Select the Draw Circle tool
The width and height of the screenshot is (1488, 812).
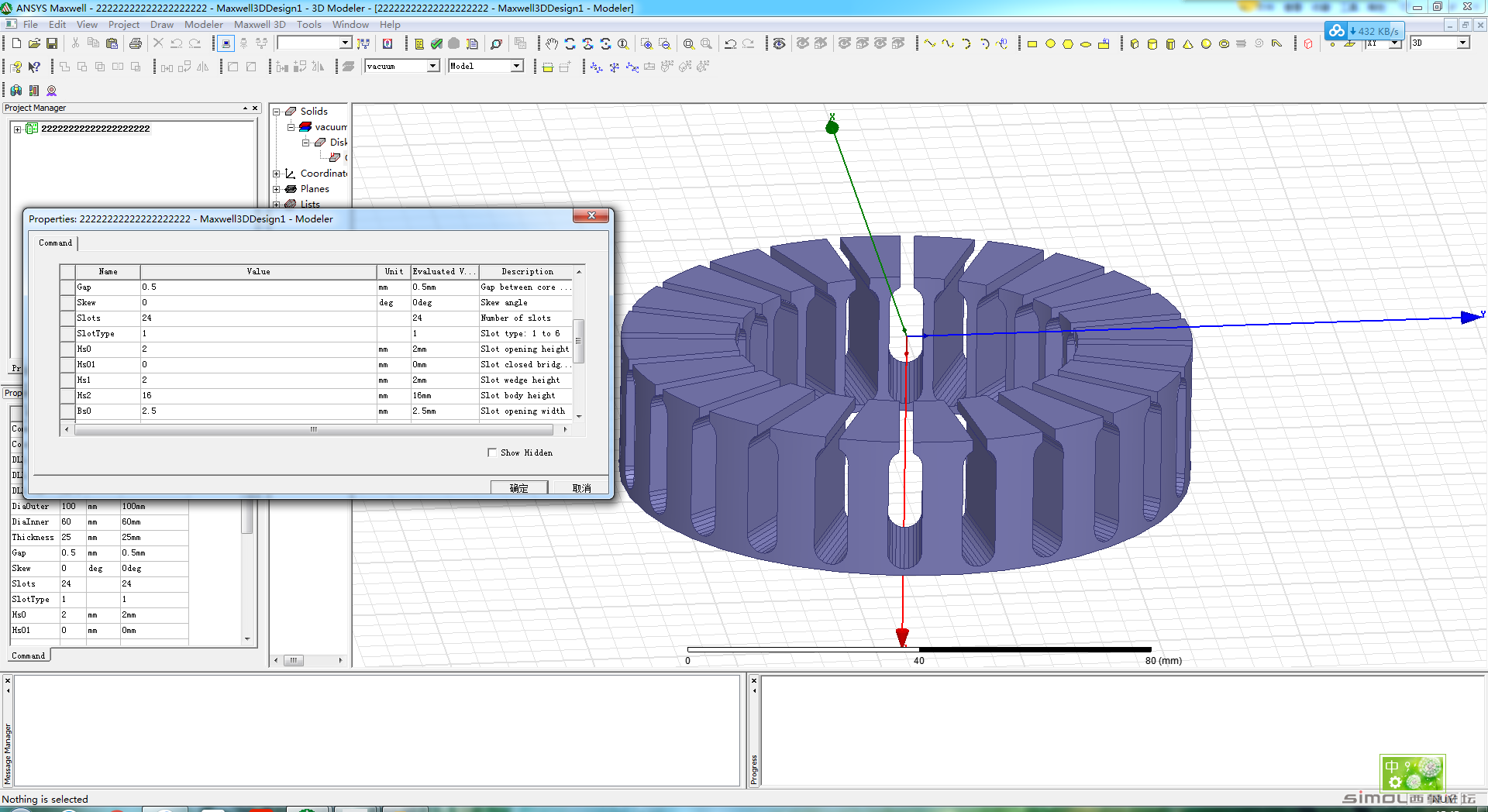pyautogui.click(x=1050, y=43)
